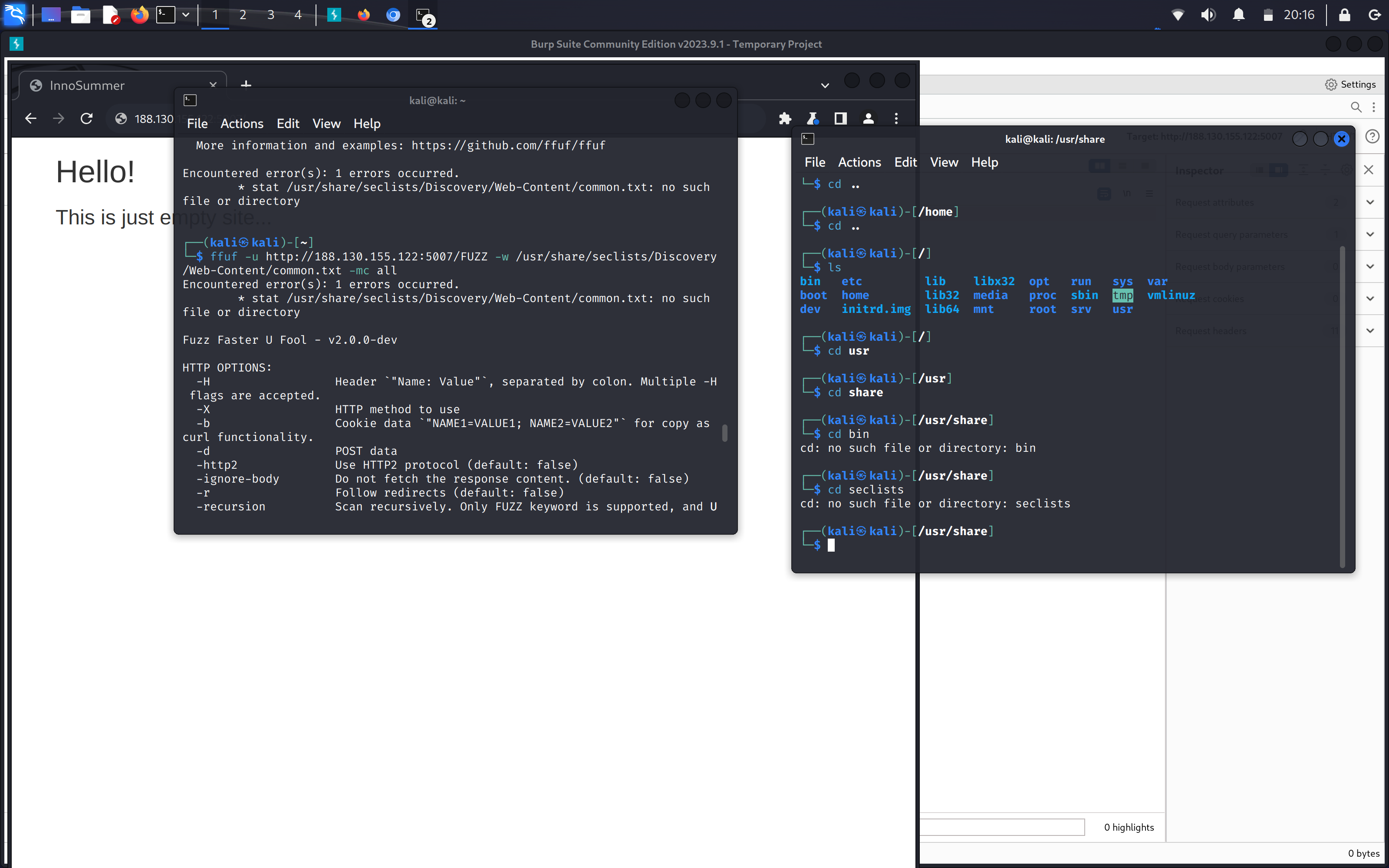Screen dimensions: 1389x868
Task: Click the Burp search magnifier icon
Action: pyautogui.click(x=1356, y=107)
